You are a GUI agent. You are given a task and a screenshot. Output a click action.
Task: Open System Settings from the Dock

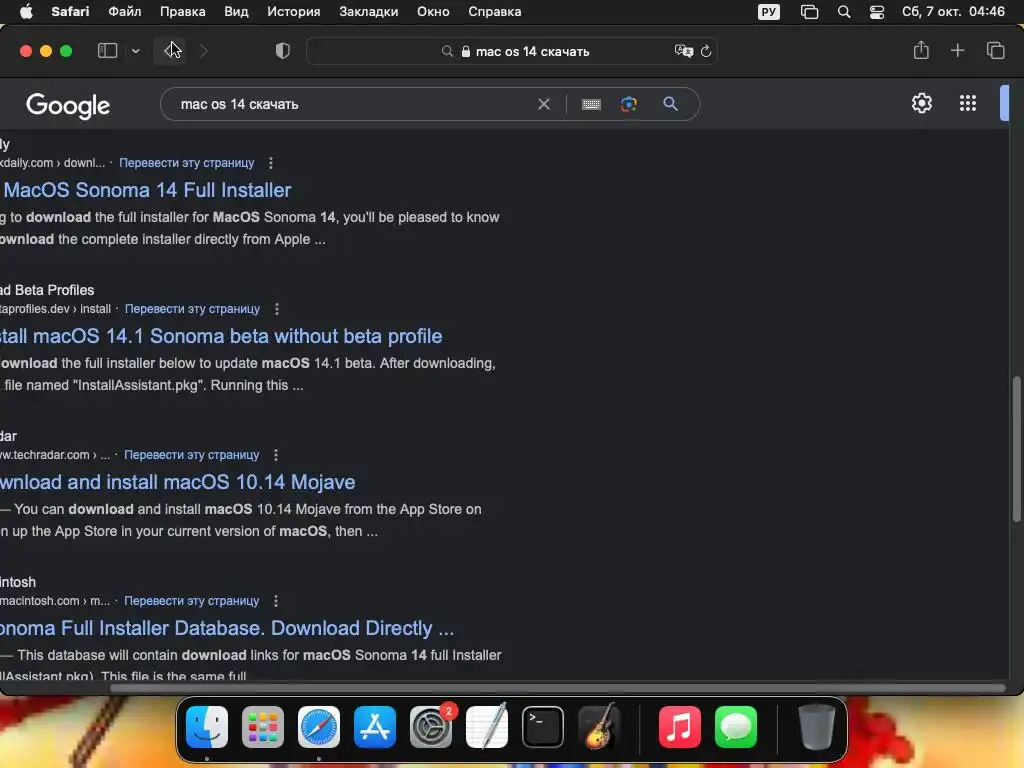[431, 727]
